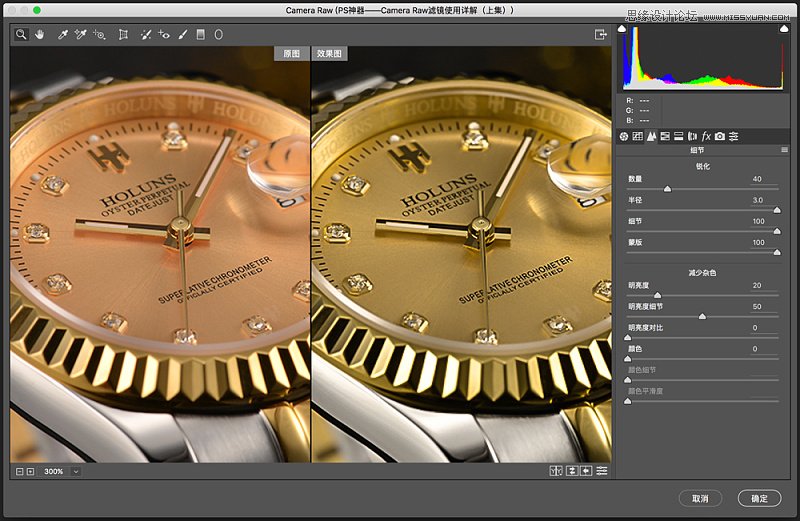
Task: Pick the White Balance eyedropper tool
Action: (x=63, y=34)
